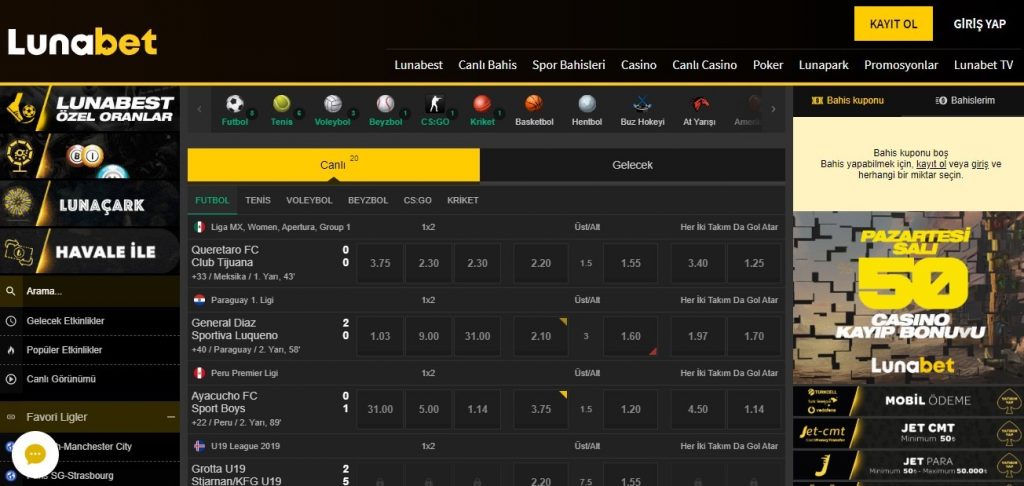Select the Basketbol sport icon
This screenshot has width=1024, height=486.
[x=534, y=104]
